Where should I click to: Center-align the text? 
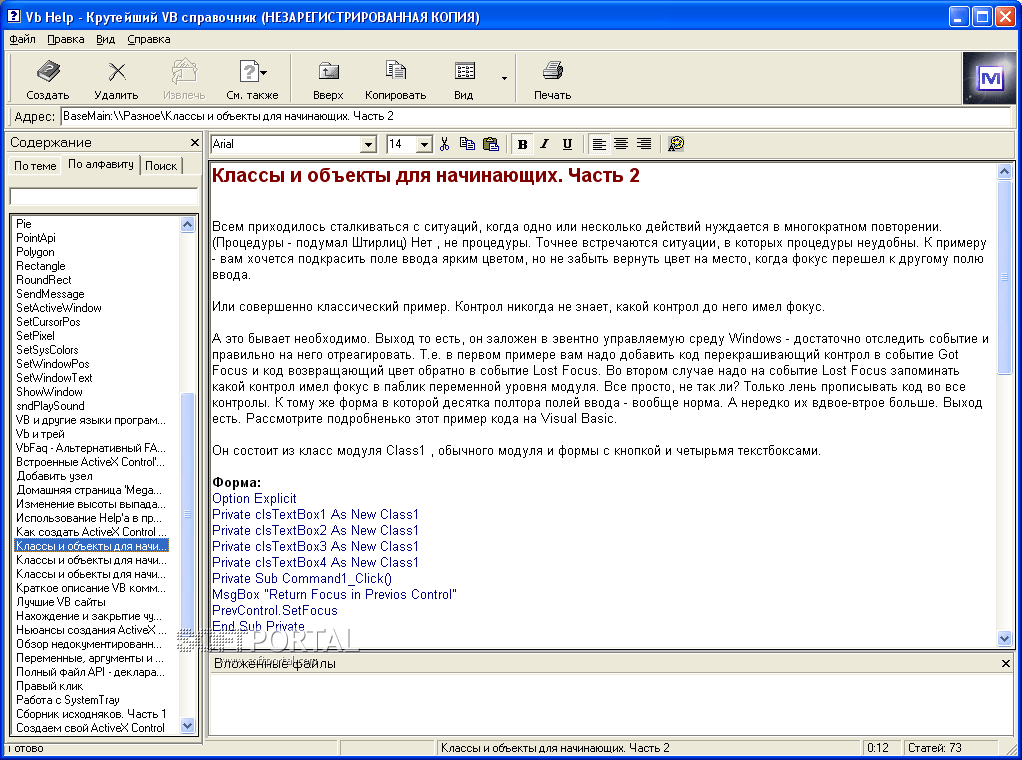(621, 144)
